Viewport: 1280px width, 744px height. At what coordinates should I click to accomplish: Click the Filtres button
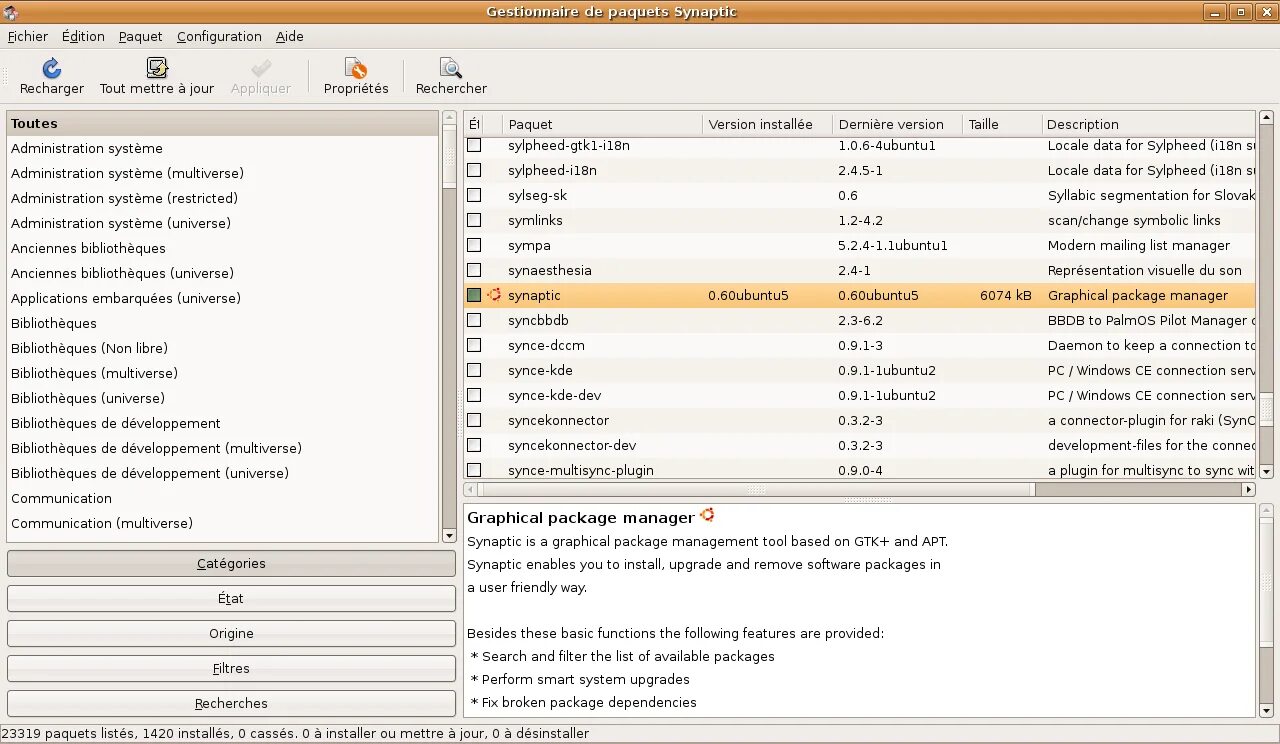[x=231, y=668]
